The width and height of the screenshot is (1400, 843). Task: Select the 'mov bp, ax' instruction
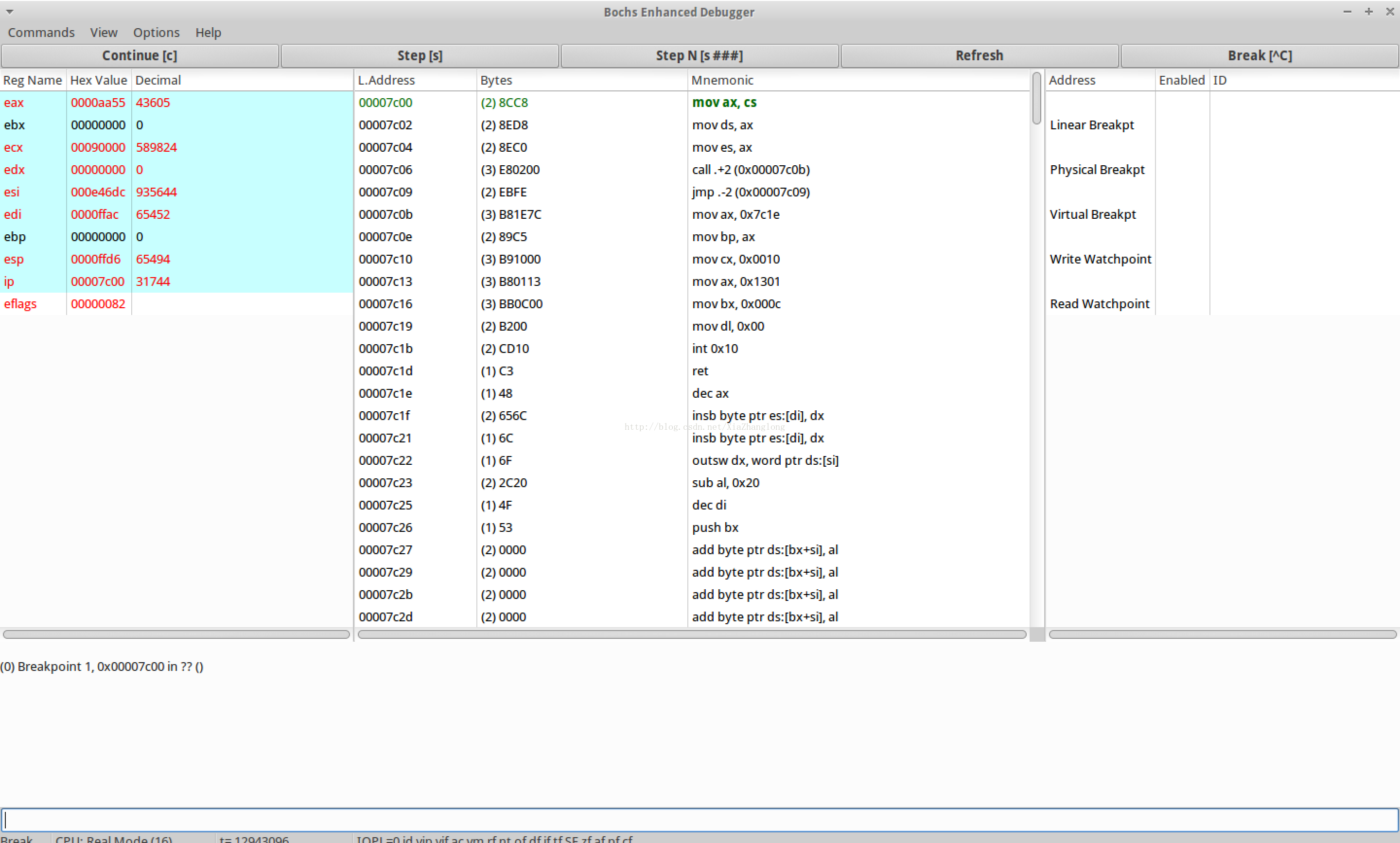[692, 237]
